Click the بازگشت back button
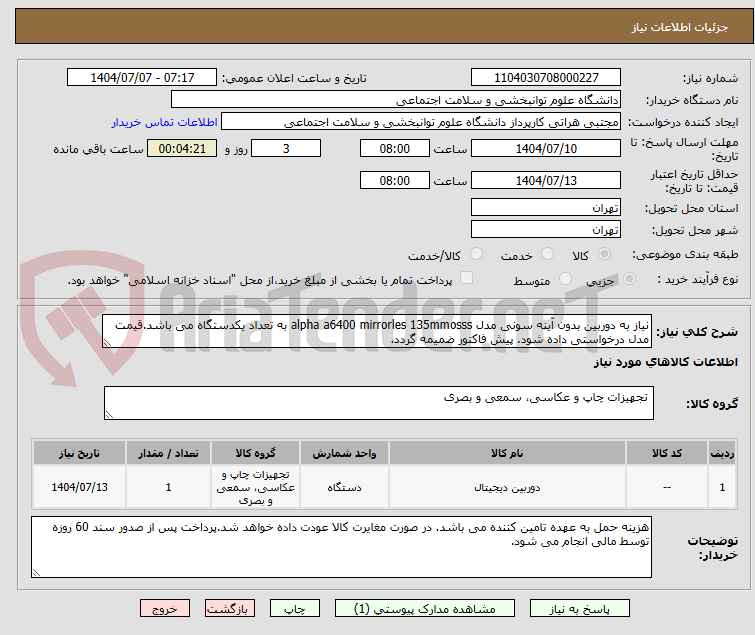This screenshot has width=755, height=635. coord(230,609)
